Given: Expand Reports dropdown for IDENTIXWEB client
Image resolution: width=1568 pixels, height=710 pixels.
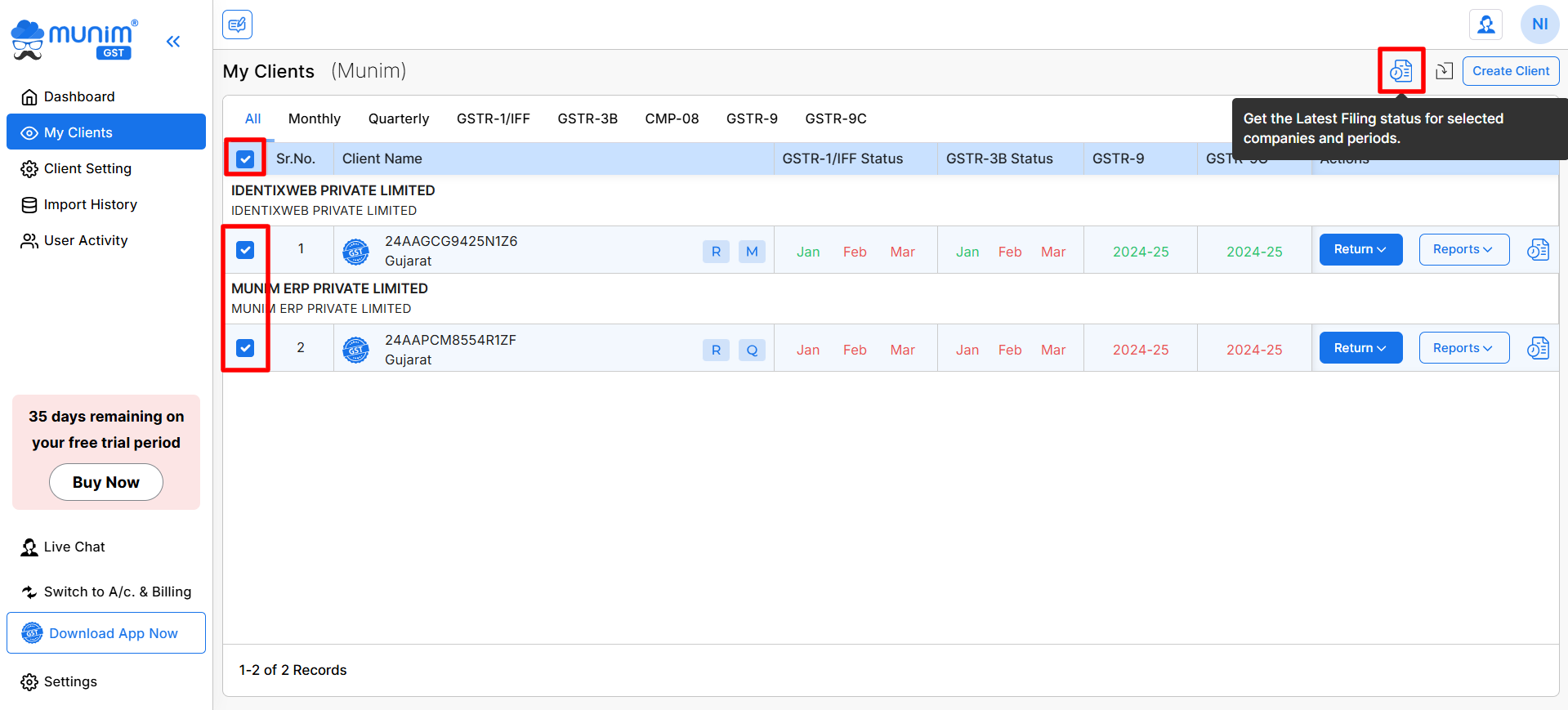Looking at the screenshot, I should coord(1463,250).
